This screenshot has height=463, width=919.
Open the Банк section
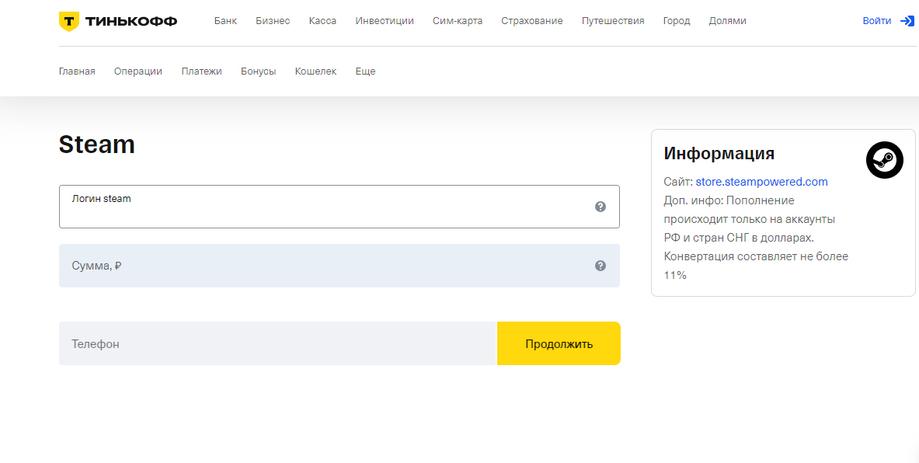tap(226, 21)
